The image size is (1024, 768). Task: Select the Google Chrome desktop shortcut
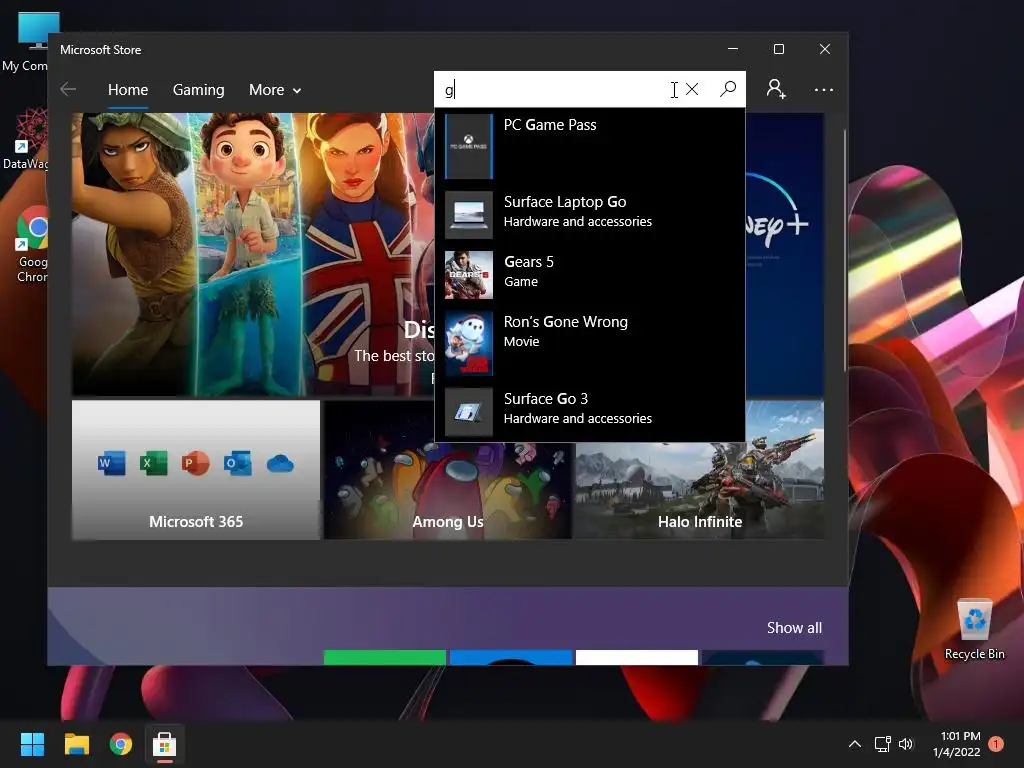point(31,245)
